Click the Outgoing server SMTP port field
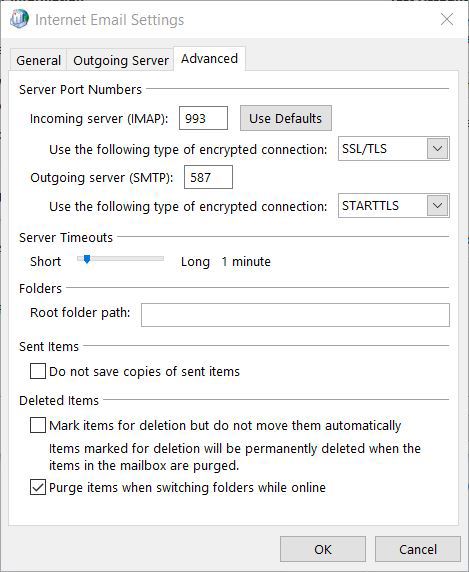469x572 pixels. tap(208, 177)
